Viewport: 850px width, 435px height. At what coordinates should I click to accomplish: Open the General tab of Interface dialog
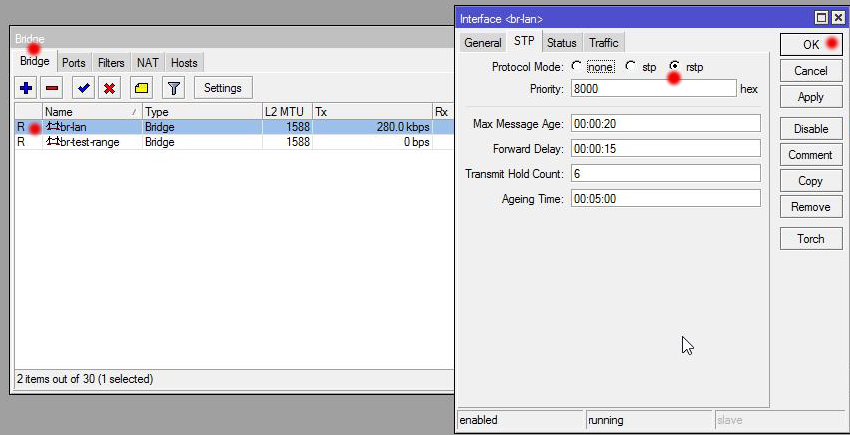(x=482, y=42)
